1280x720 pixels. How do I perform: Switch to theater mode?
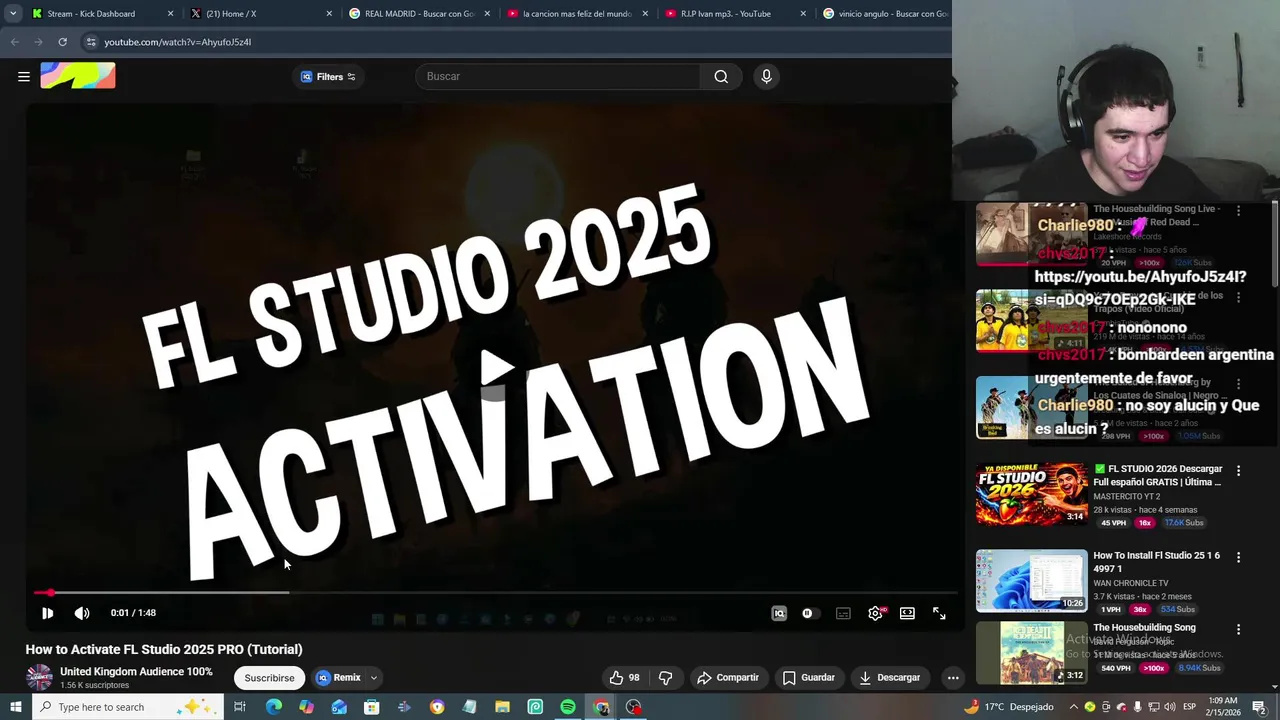point(907,613)
